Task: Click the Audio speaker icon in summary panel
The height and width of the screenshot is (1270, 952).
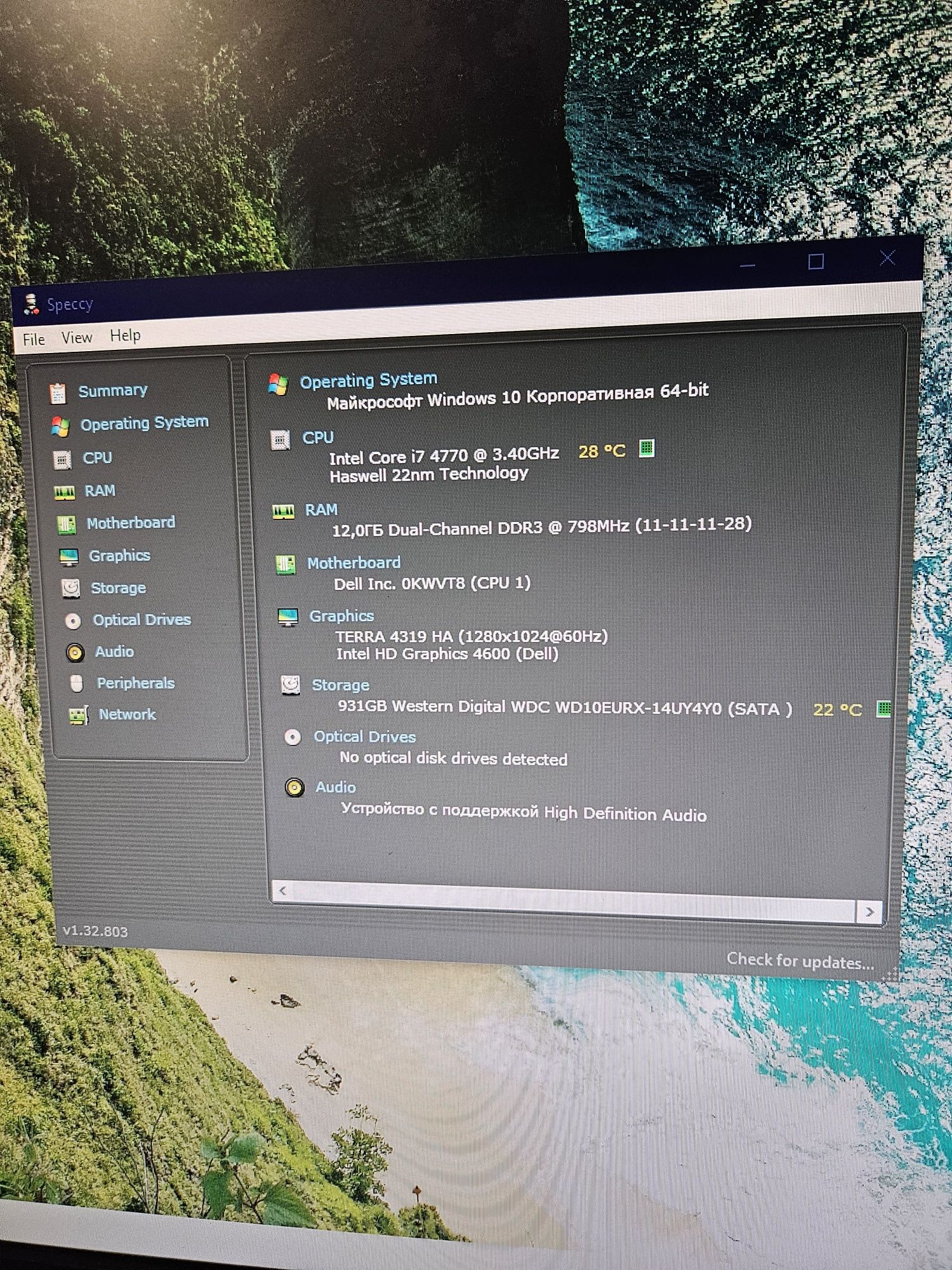Action: pyautogui.click(x=294, y=787)
